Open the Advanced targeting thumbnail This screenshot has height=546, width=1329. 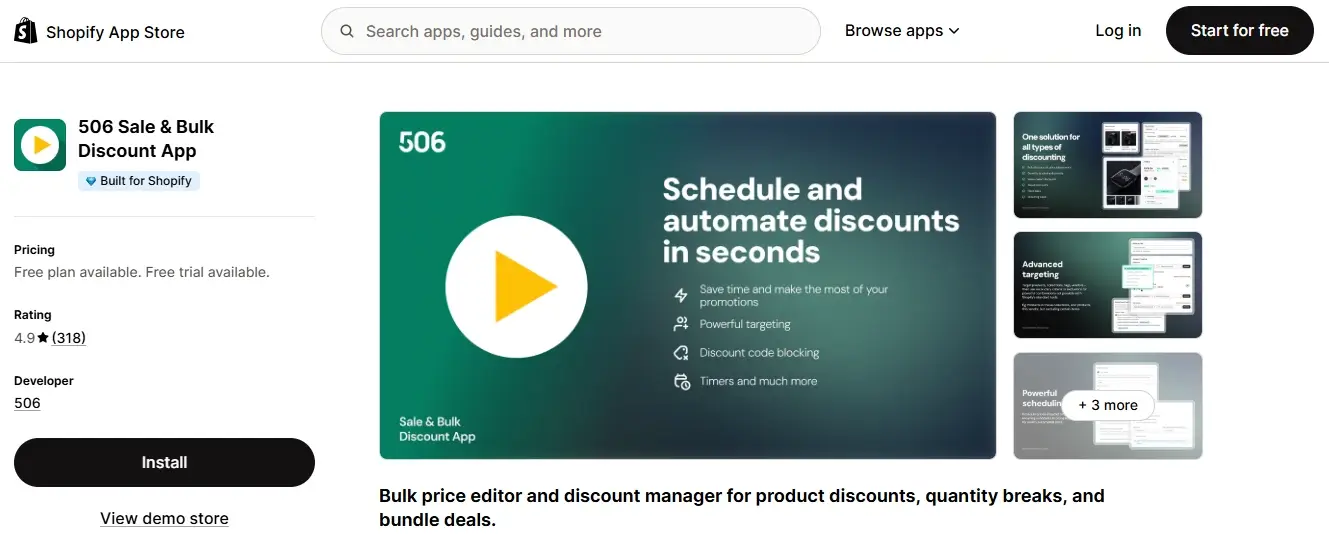click(1108, 285)
